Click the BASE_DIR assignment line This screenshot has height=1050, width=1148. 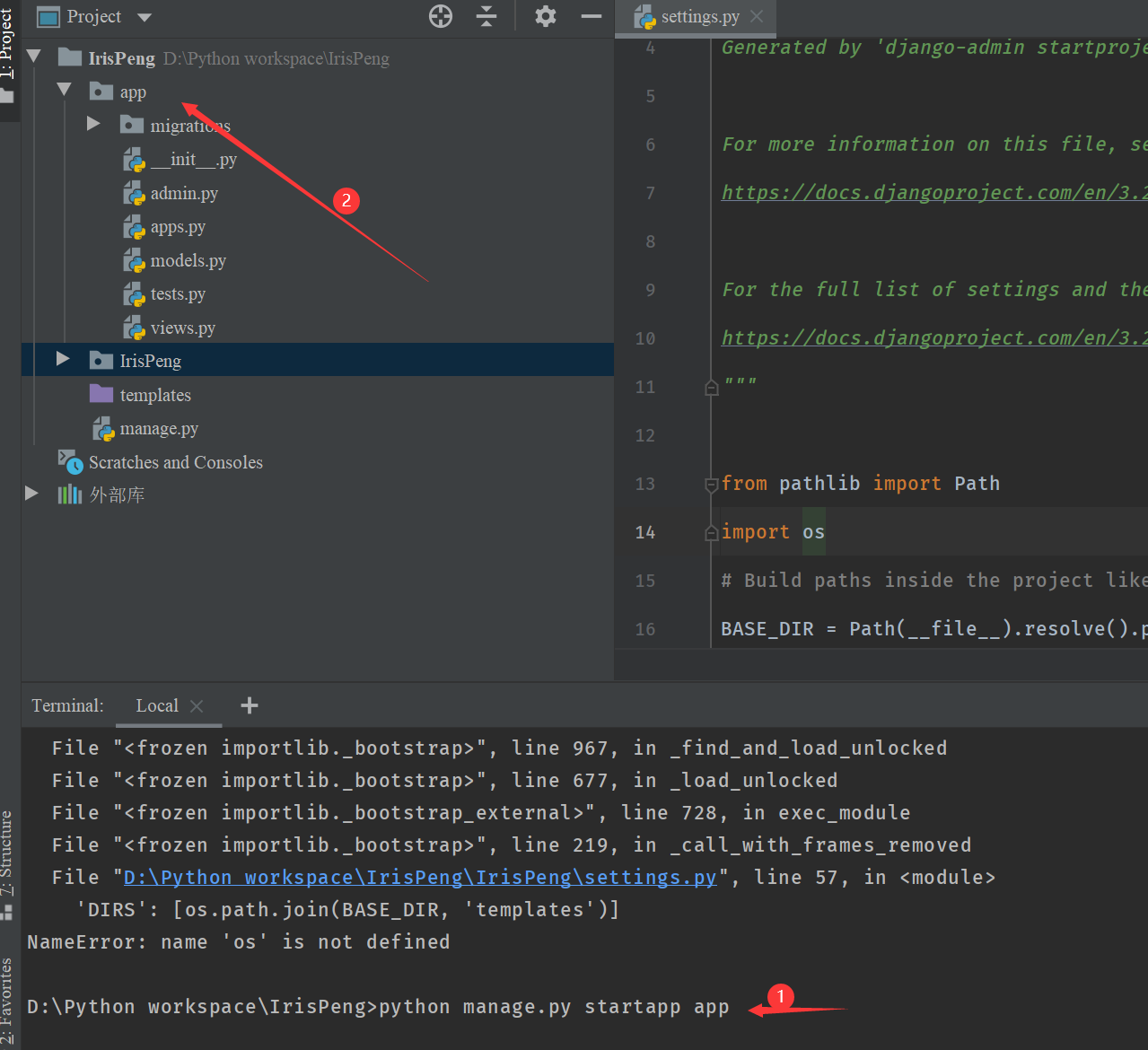[934, 628]
